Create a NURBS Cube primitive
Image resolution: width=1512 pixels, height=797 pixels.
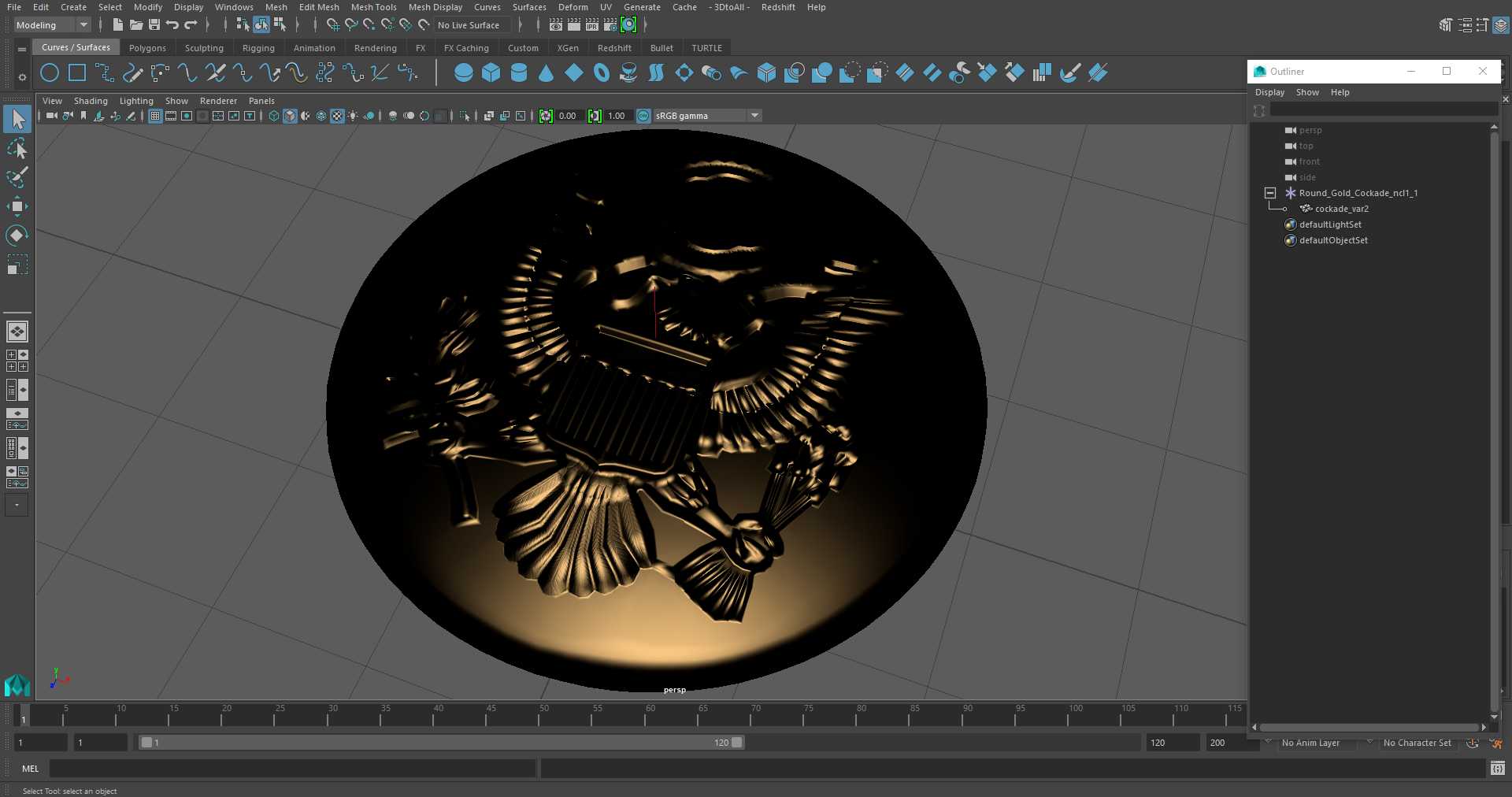point(491,73)
